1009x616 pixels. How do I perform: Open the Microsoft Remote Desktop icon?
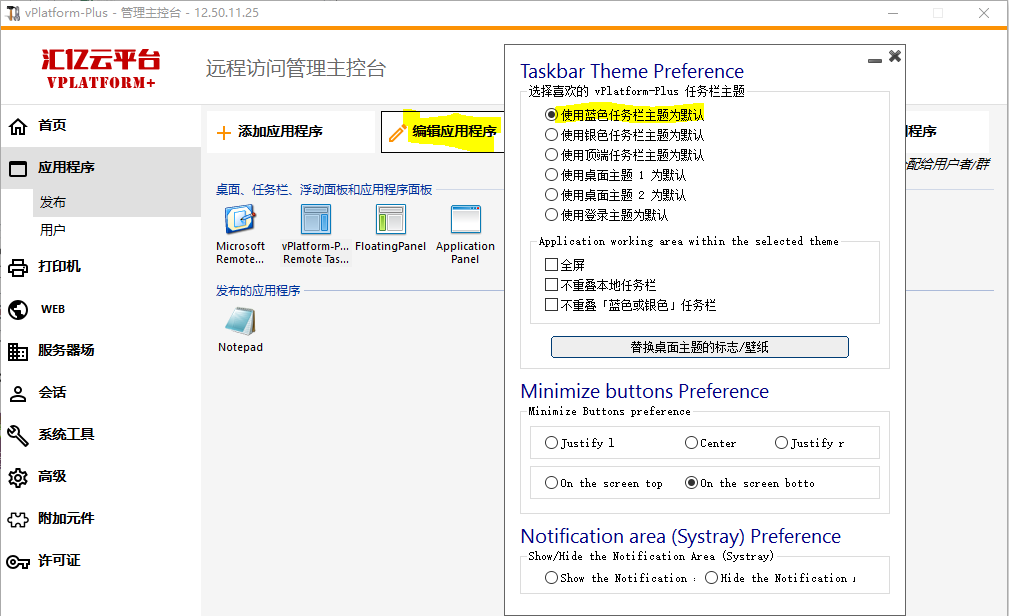[x=240, y=221]
